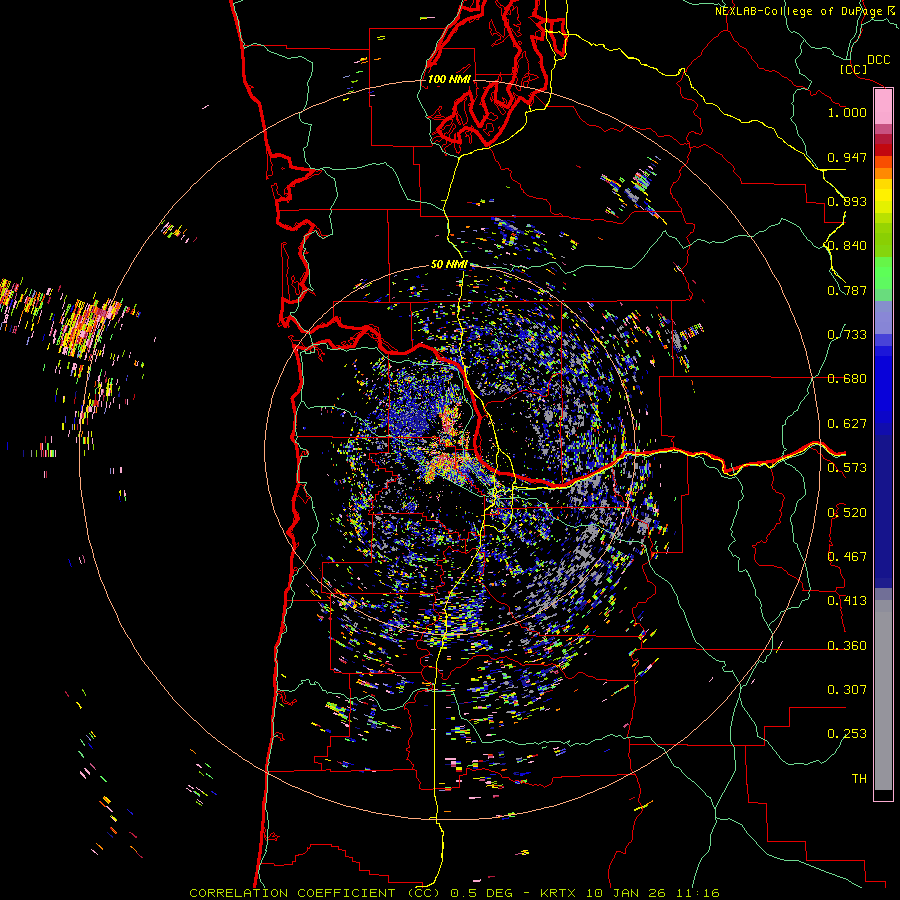Select the 0.413 scale value
This screenshot has height=900, width=900.
tap(847, 601)
